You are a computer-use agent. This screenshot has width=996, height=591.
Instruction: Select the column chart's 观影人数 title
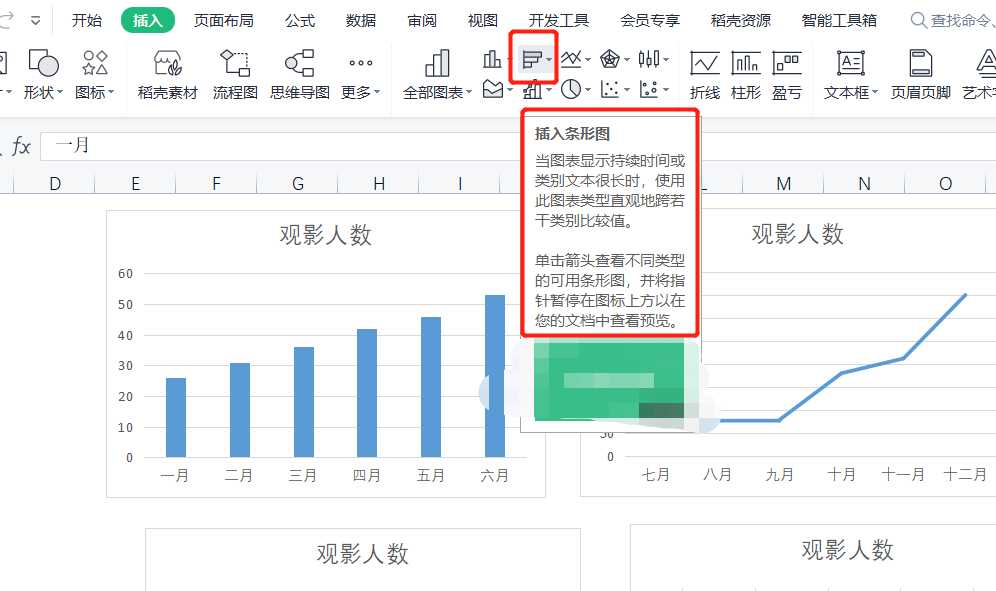(x=325, y=235)
